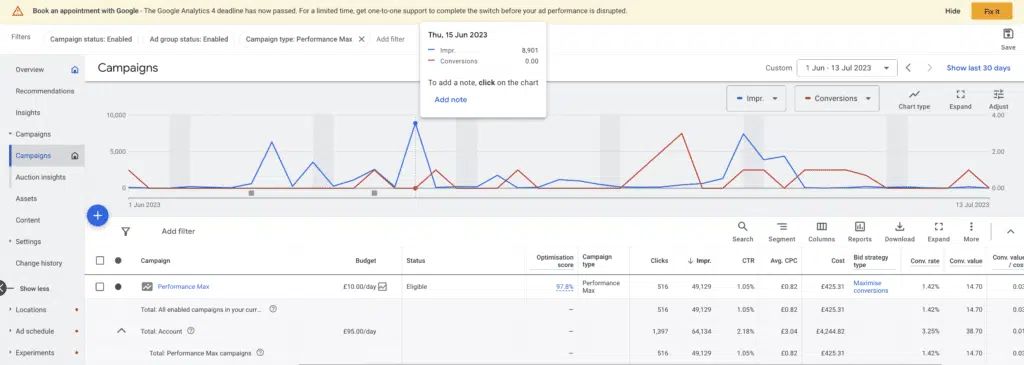The image size is (1024, 365).
Task: Tick the Performance Max row checkbox
Action: pyautogui.click(x=100, y=287)
